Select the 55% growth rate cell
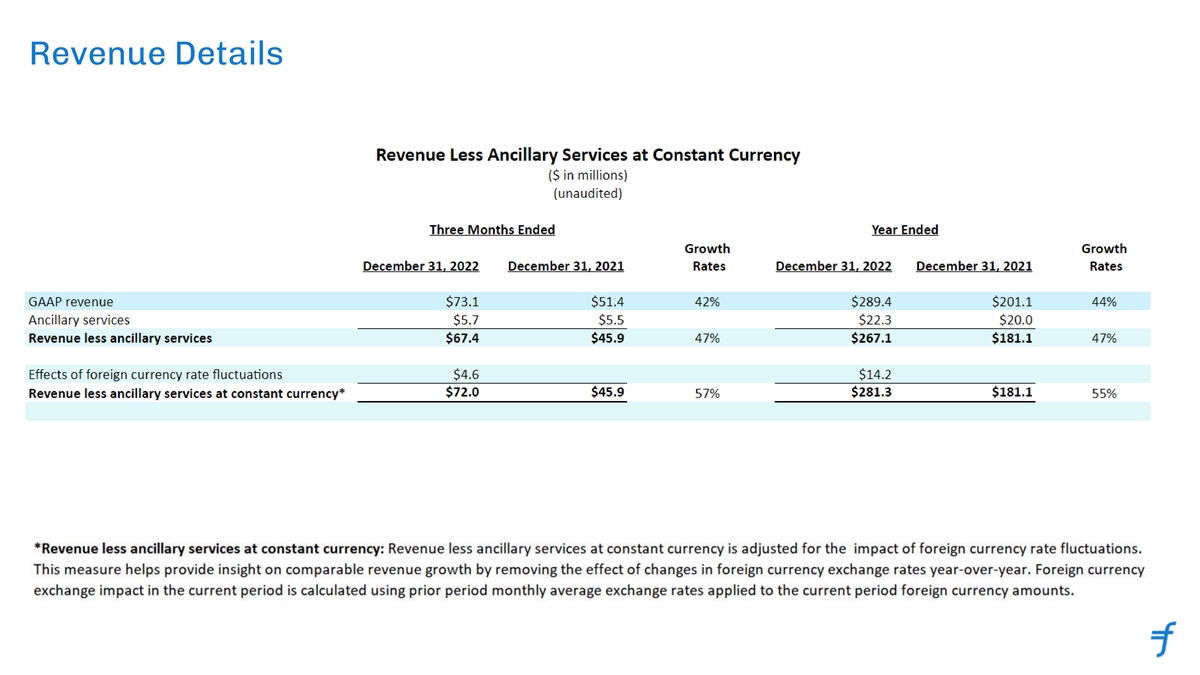 point(1103,394)
